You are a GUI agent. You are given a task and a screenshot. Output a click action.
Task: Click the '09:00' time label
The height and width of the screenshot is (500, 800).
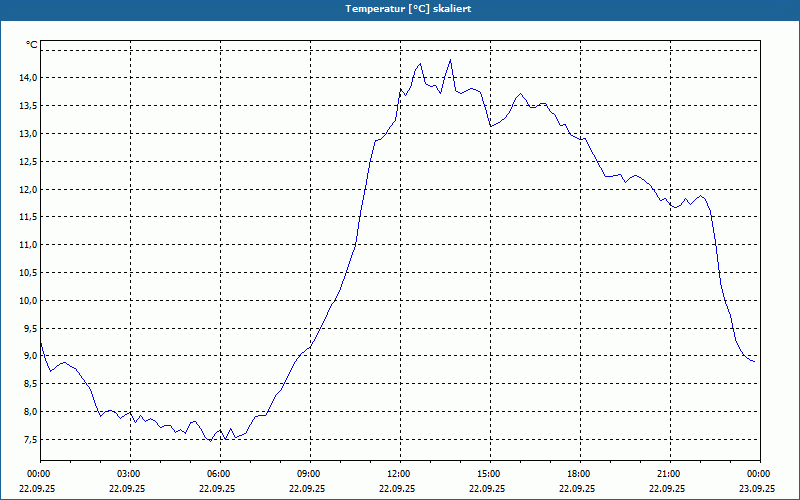(x=310, y=474)
